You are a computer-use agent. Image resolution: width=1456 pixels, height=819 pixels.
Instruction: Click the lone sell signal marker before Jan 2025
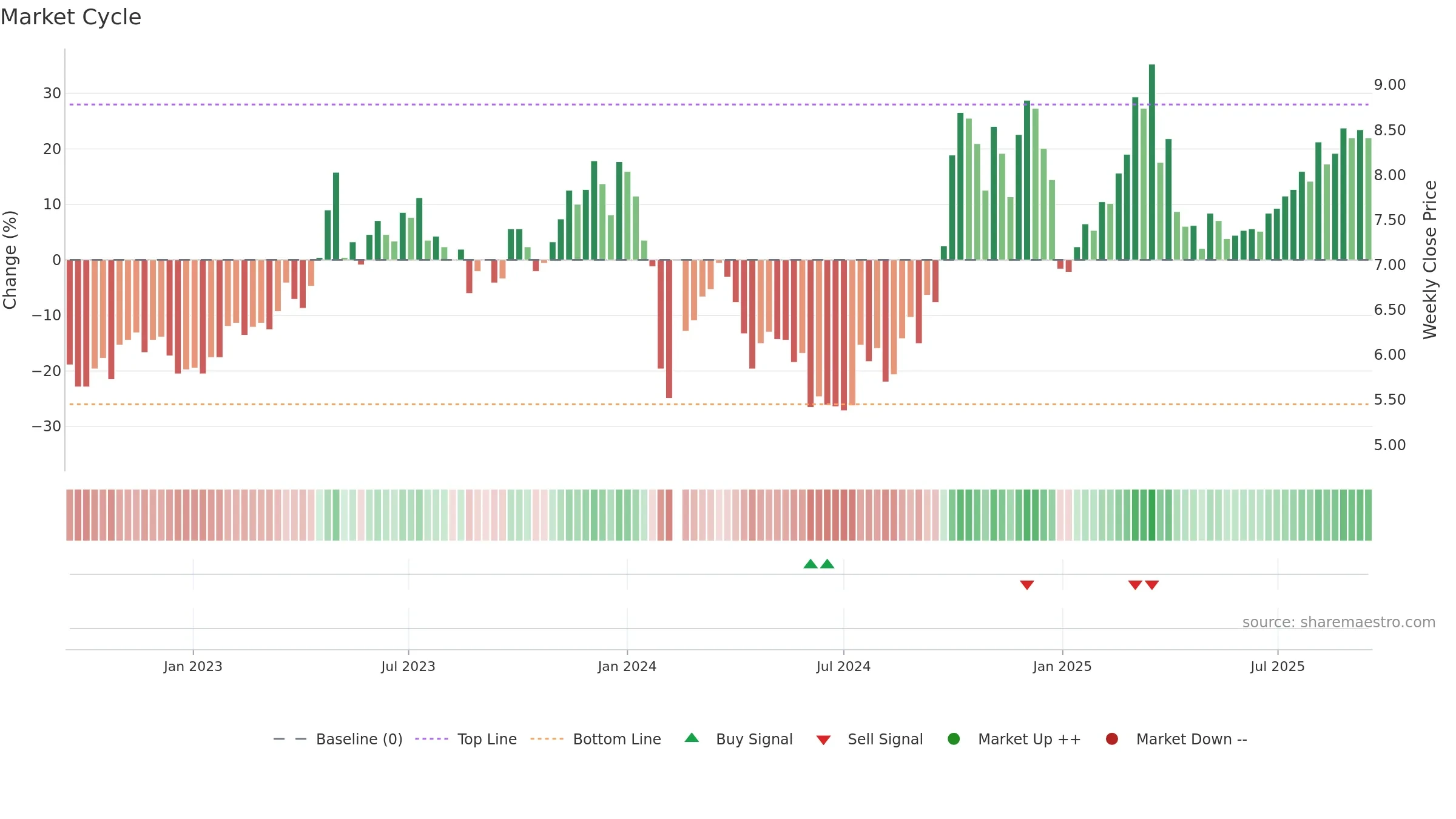[1027, 585]
